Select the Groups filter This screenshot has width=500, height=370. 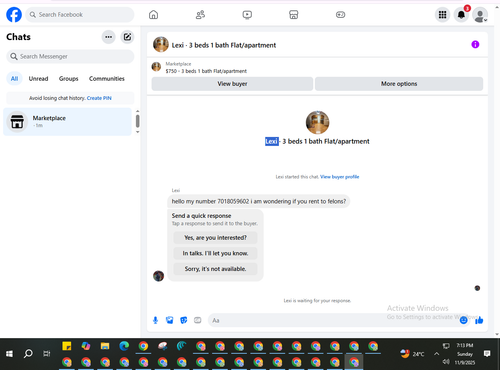(x=68, y=79)
